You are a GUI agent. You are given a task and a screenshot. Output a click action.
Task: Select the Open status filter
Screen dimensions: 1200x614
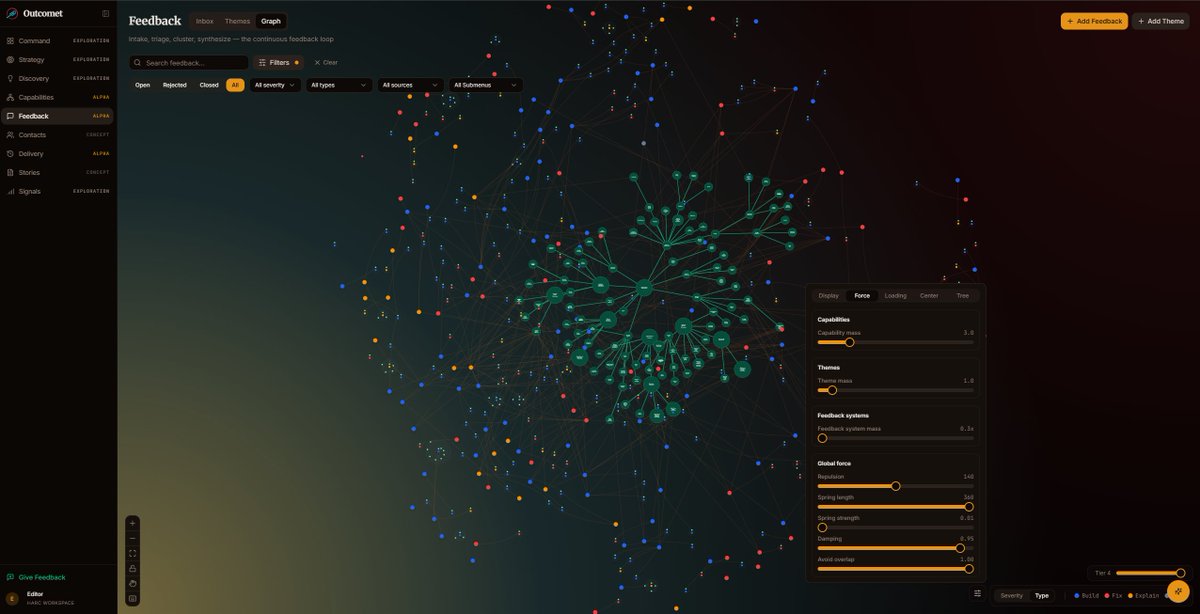click(143, 85)
